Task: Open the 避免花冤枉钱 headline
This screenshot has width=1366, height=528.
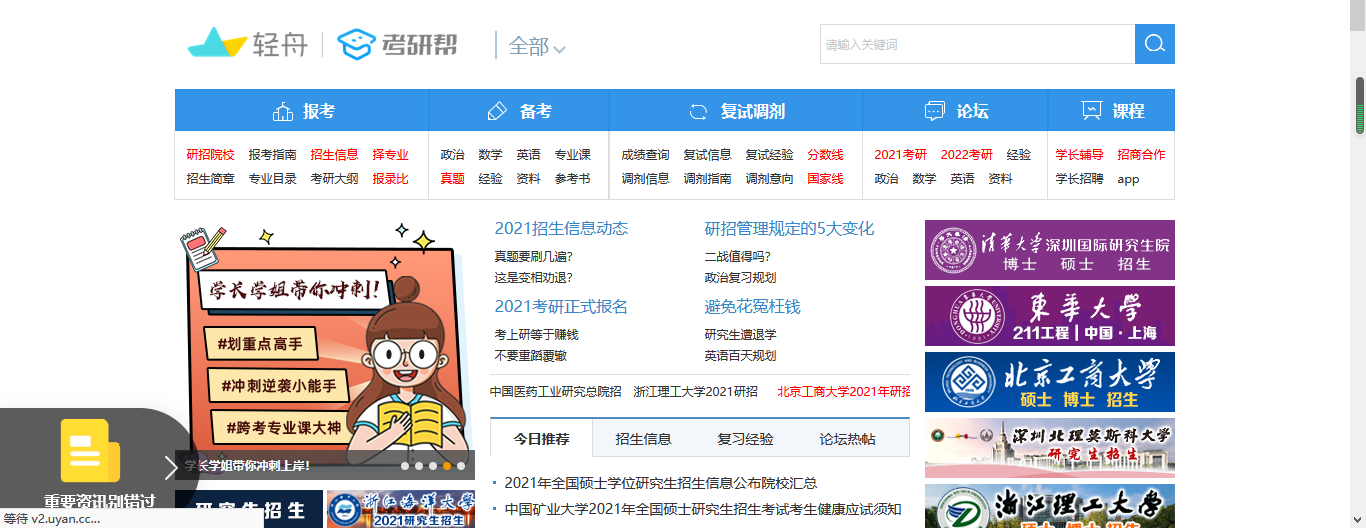Action: (752, 306)
